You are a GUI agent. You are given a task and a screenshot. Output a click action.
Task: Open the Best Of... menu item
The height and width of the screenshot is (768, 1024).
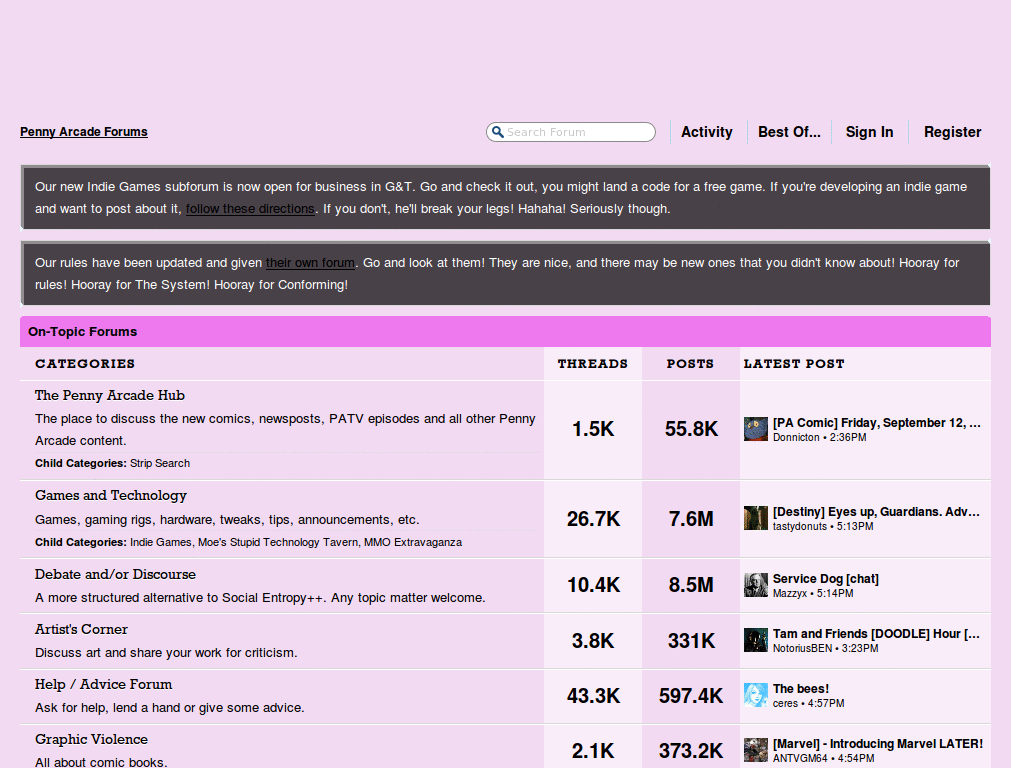click(789, 132)
